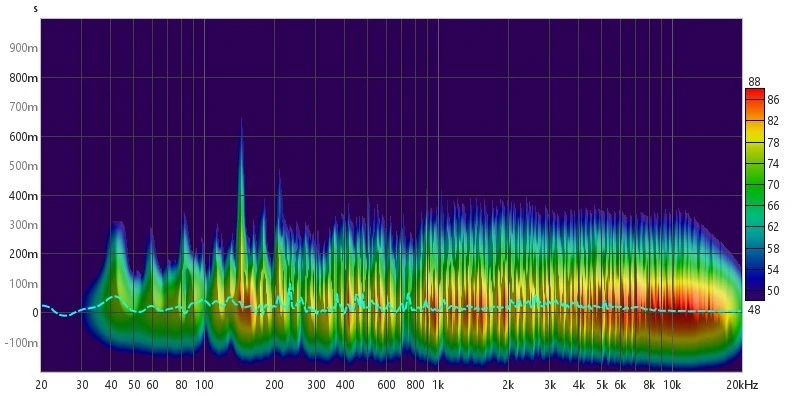Screen dimensions: 800x396
Task: Click the 20kHz frequency label
Action: pos(742,384)
